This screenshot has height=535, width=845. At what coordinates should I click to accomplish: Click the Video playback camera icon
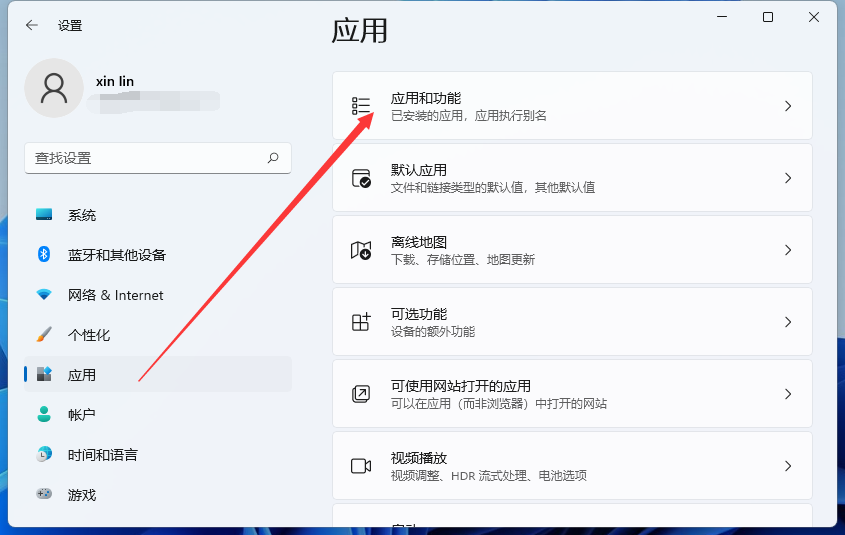point(361,466)
